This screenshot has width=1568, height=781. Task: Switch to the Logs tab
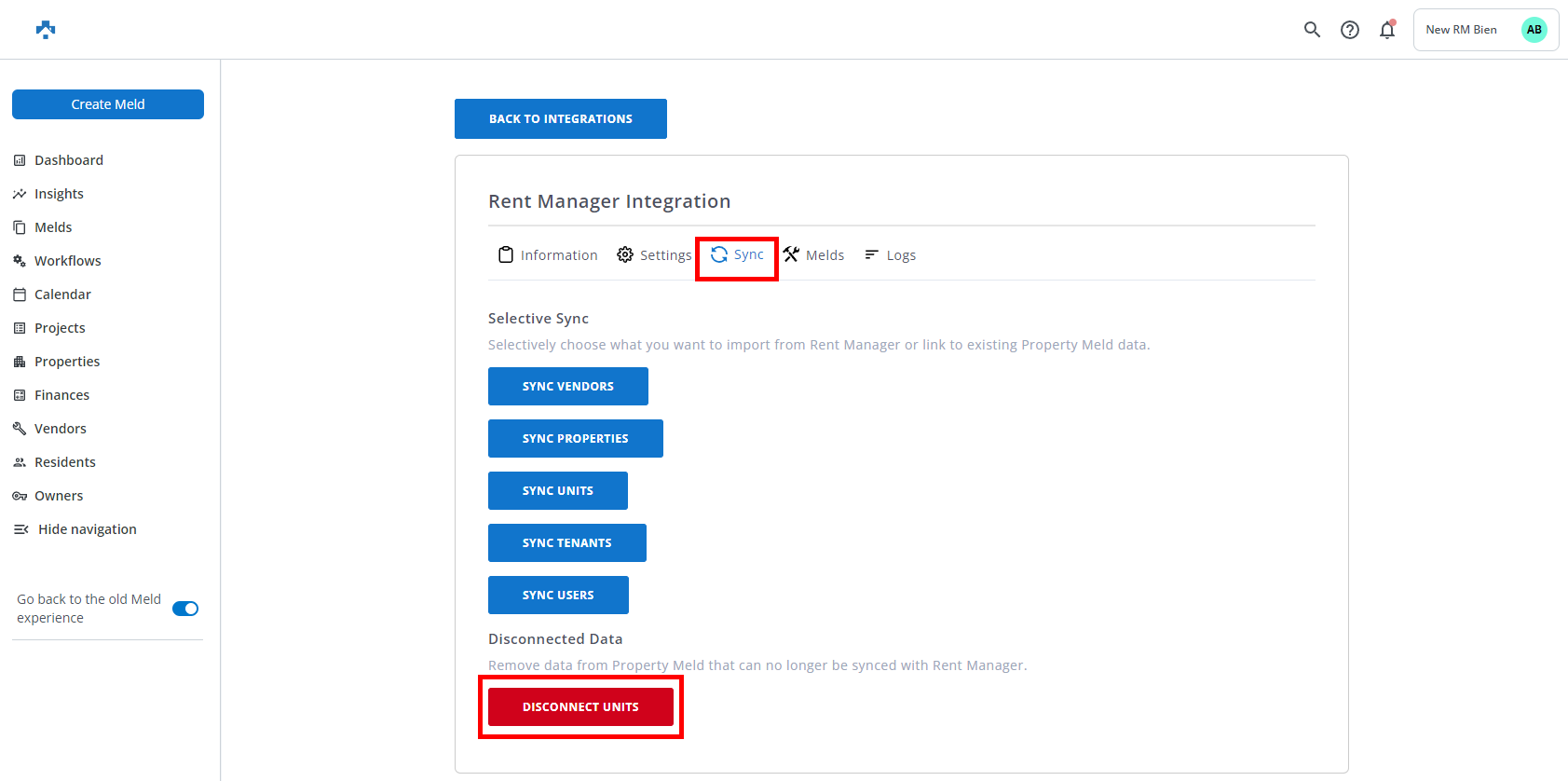pyautogui.click(x=891, y=255)
